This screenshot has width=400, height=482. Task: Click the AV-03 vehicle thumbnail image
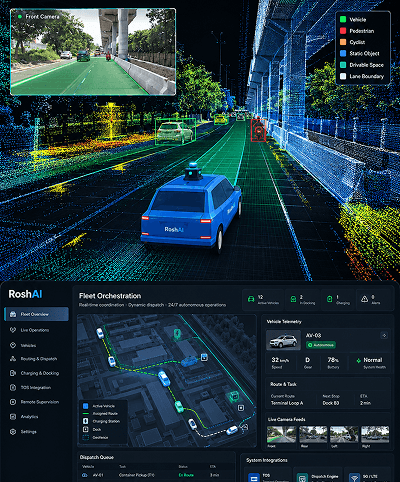click(x=283, y=340)
